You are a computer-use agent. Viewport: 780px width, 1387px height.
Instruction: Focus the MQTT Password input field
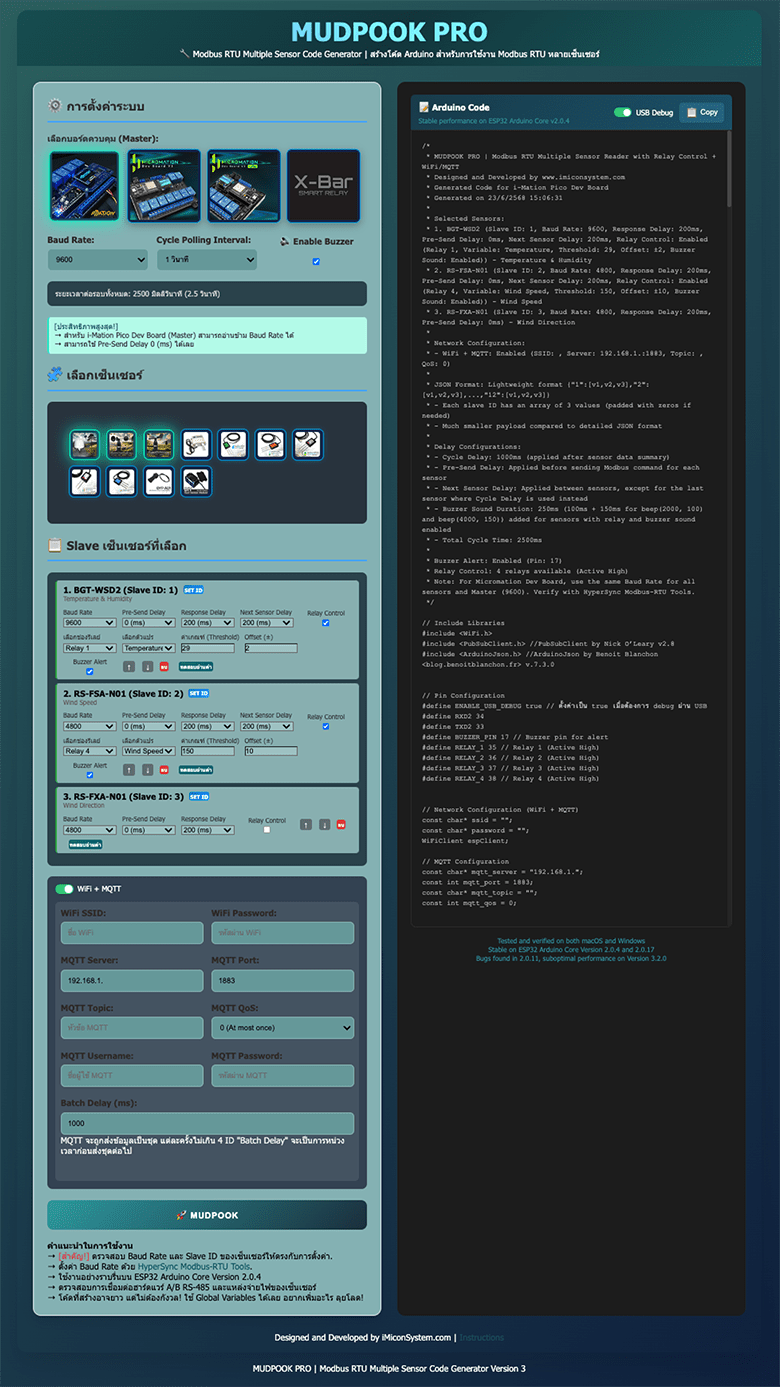pyautogui.click(x=282, y=1075)
